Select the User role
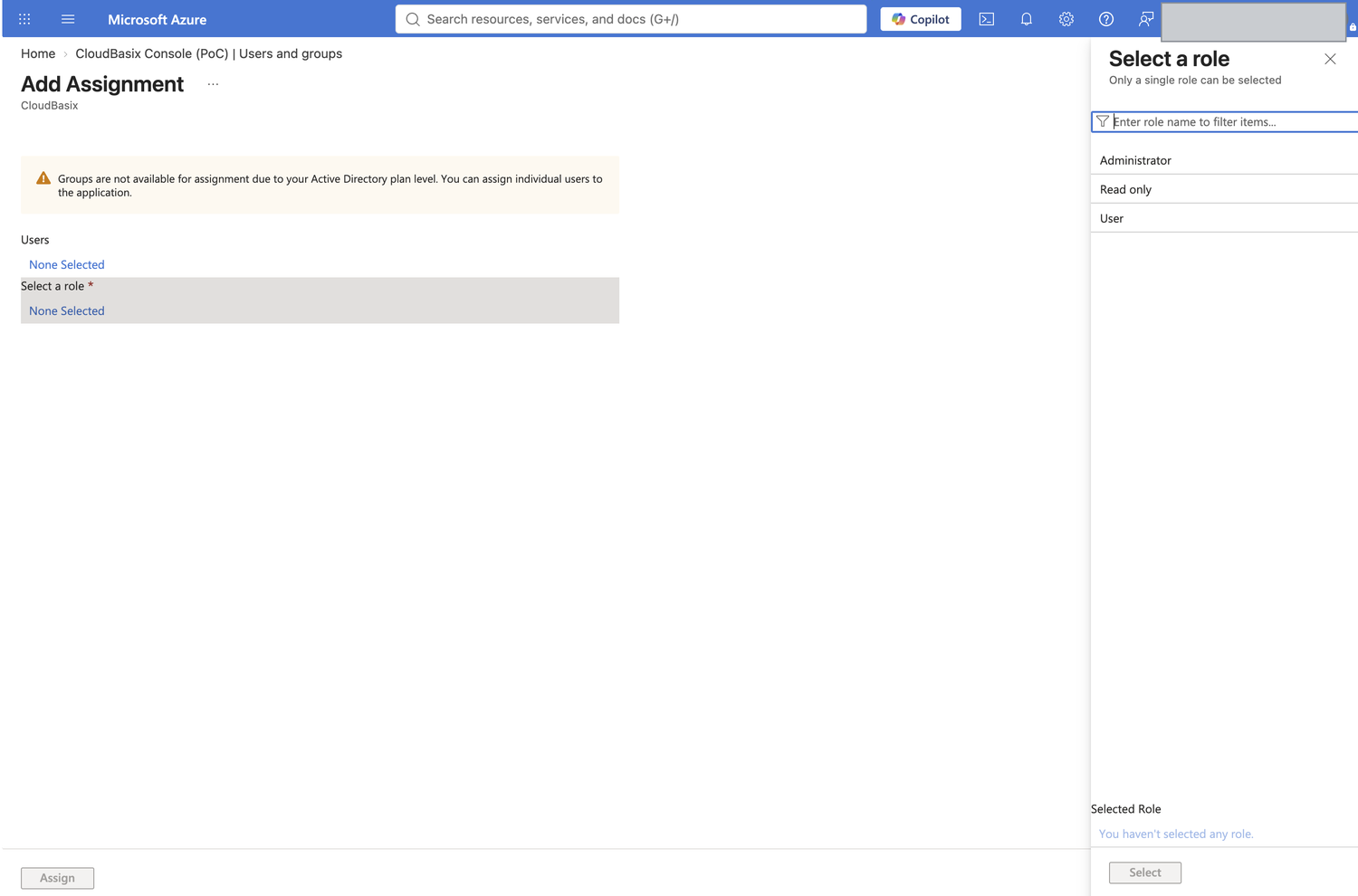 (x=1224, y=218)
